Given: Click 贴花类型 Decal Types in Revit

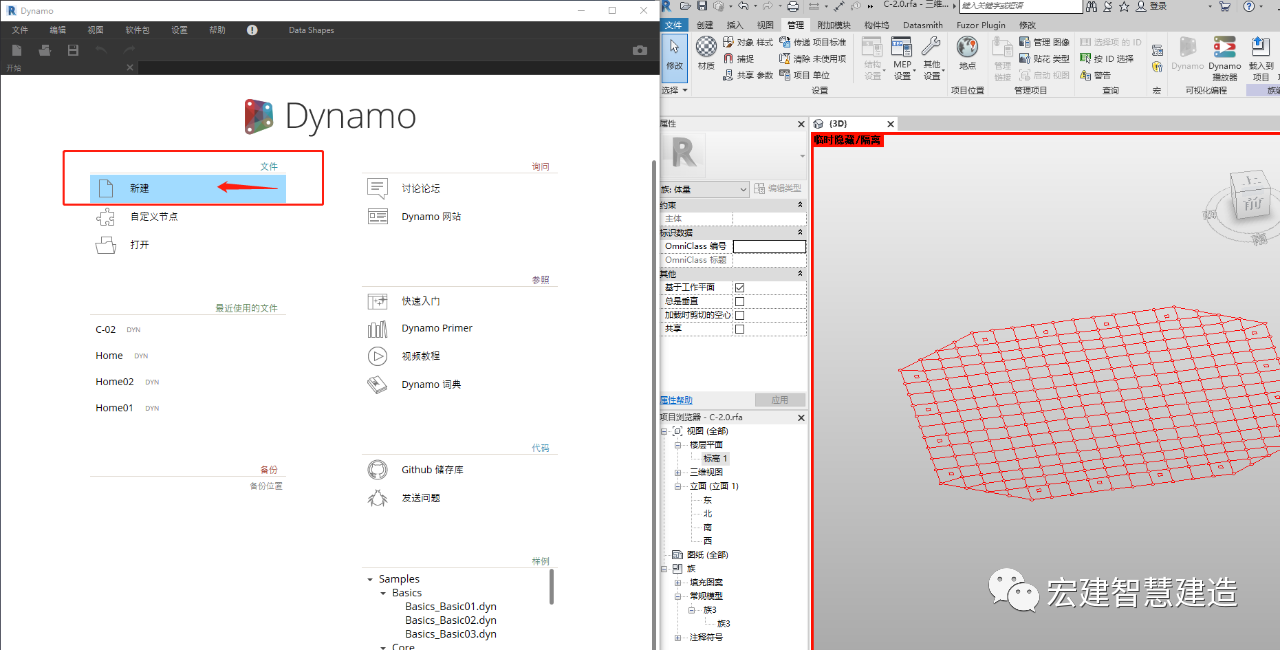Looking at the screenshot, I should [1045, 58].
